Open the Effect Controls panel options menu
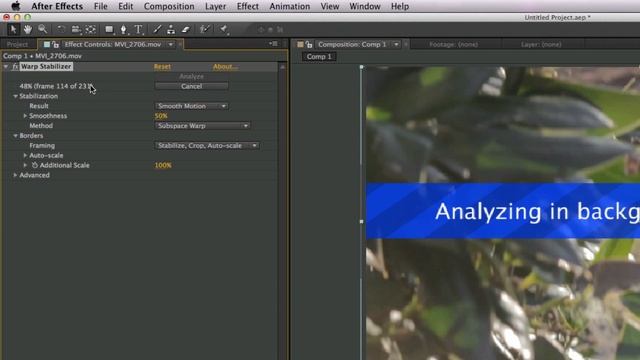Image resolution: width=640 pixels, height=360 pixels. [273, 44]
